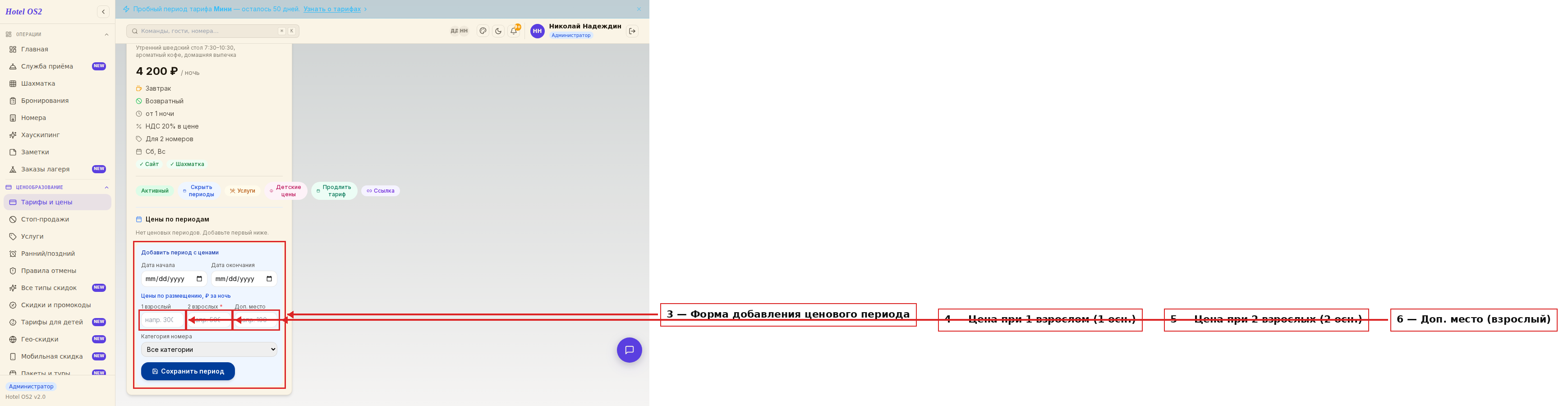The height and width of the screenshot is (406, 1568).
Task: Click the Цены по периодам heading
Action: pos(177,219)
